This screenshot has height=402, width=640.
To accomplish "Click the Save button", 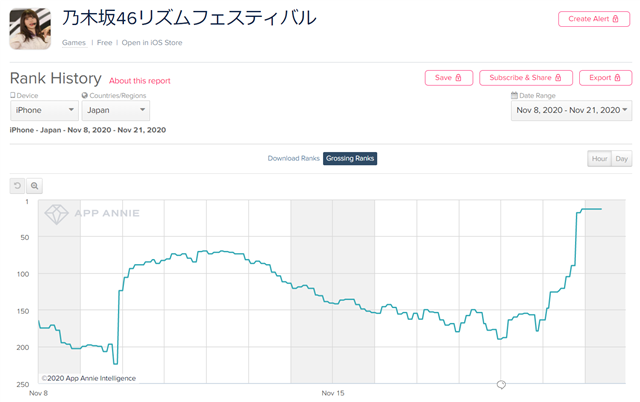I will pyautogui.click(x=449, y=78).
